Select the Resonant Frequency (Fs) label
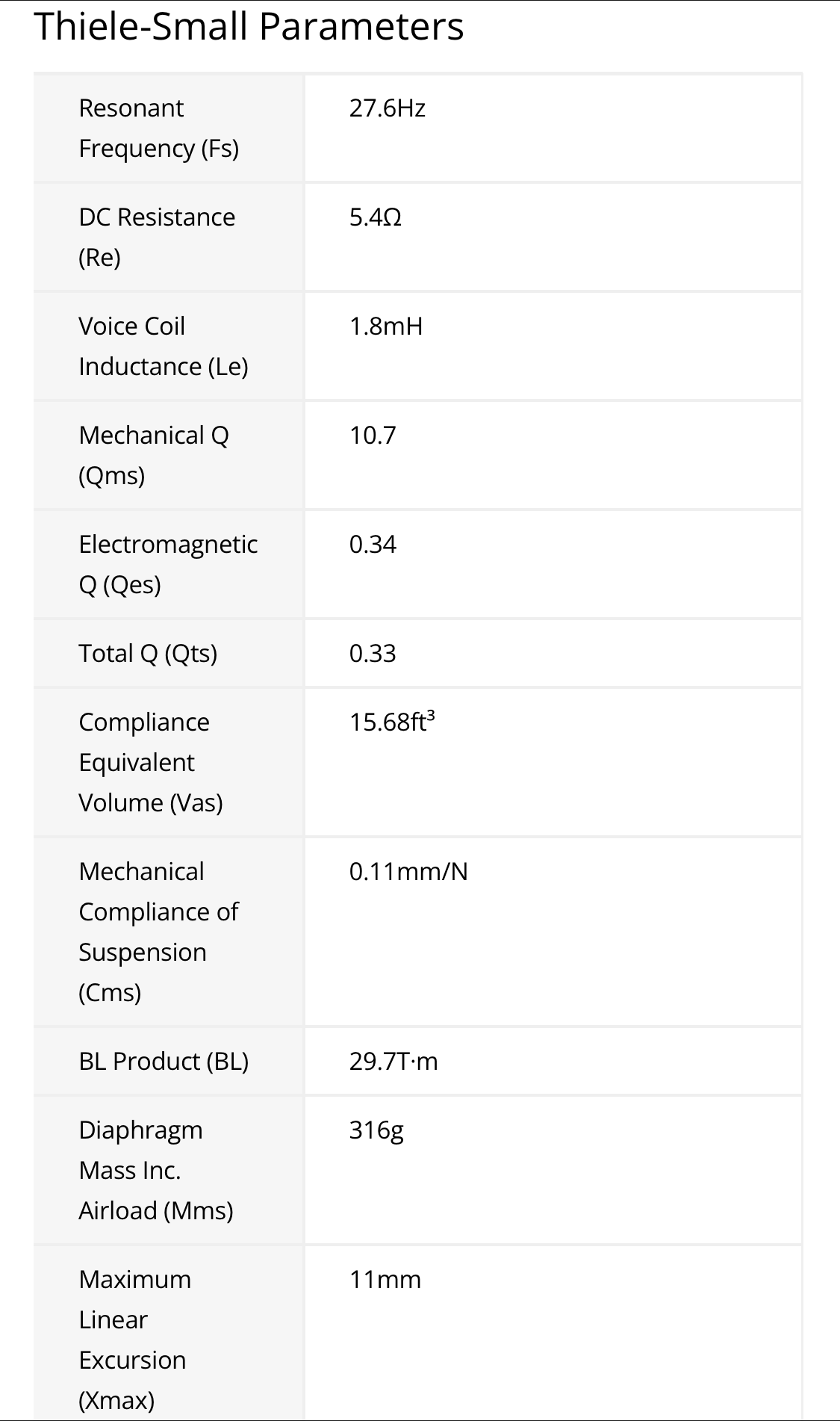This screenshot has height=1421, width=840. (159, 129)
